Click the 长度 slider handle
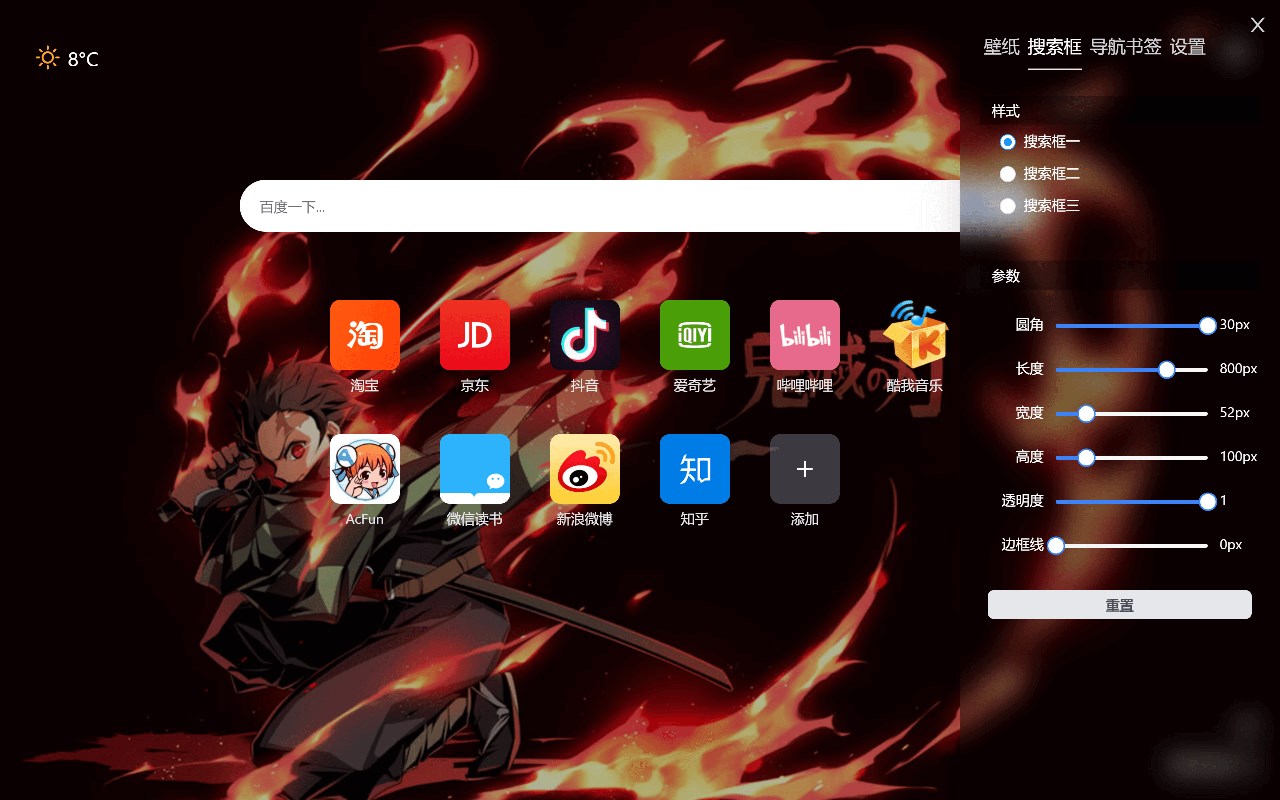Screen dimensions: 1280x800 coord(1167,369)
